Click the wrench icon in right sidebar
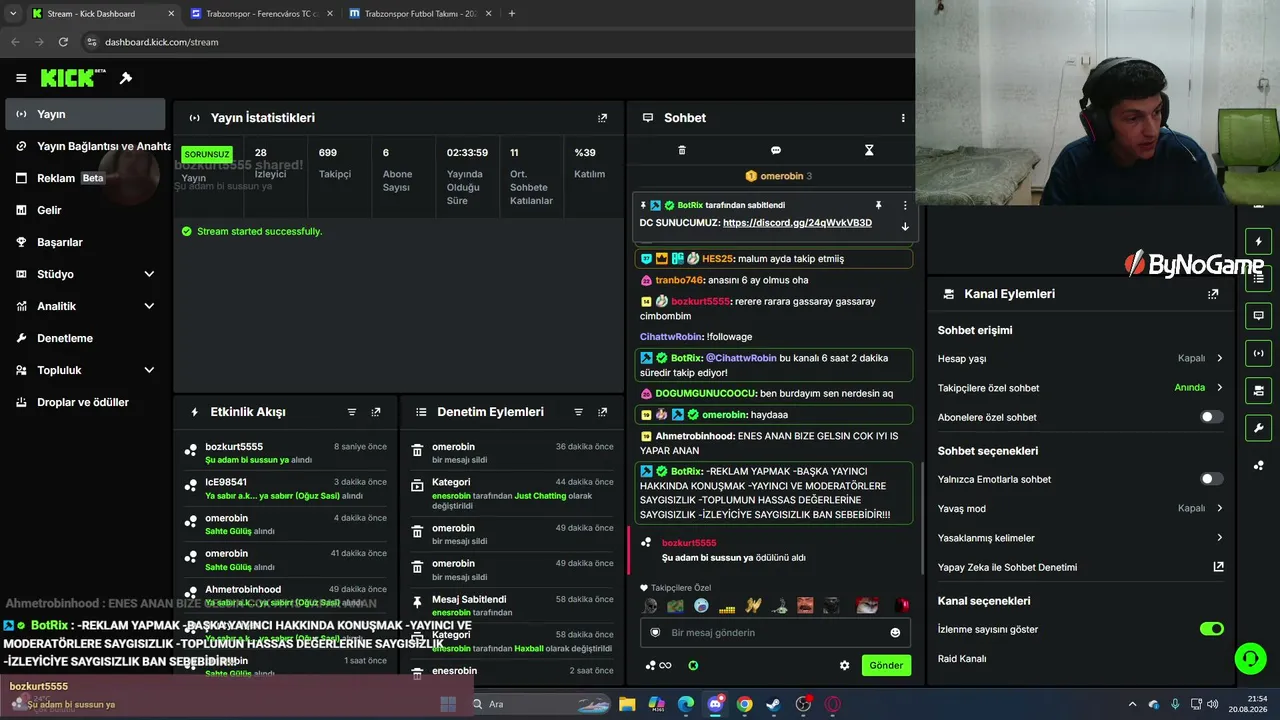The height and width of the screenshot is (720, 1280). pos(1258,428)
